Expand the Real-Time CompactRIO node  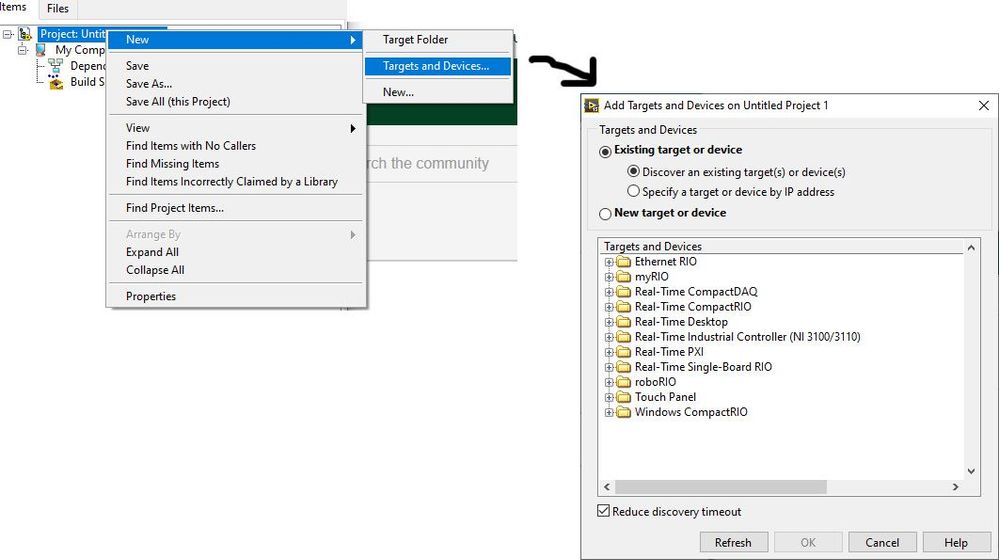click(609, 307)
